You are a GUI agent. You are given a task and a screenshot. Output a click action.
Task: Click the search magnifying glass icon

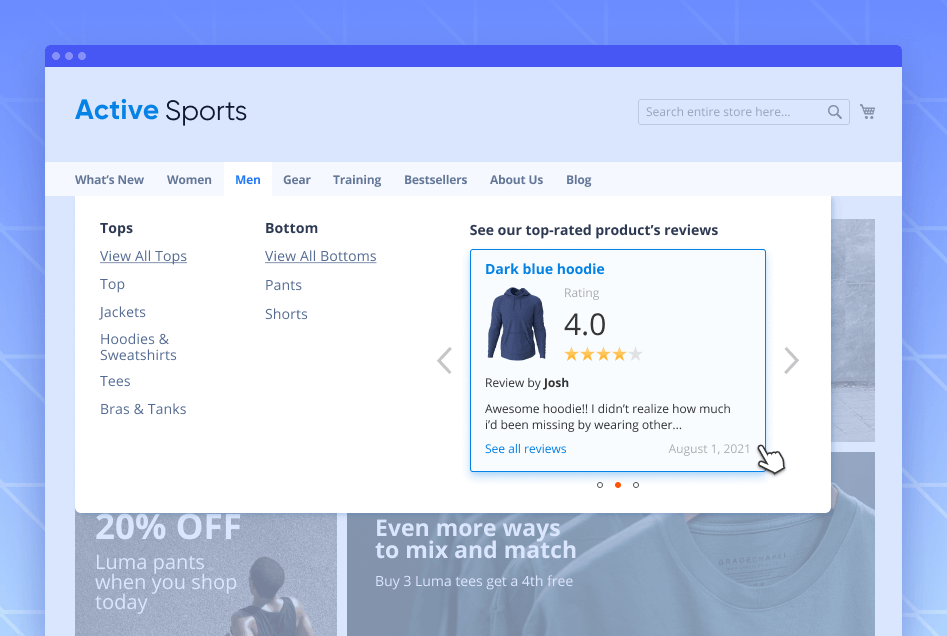coord(834,112)
